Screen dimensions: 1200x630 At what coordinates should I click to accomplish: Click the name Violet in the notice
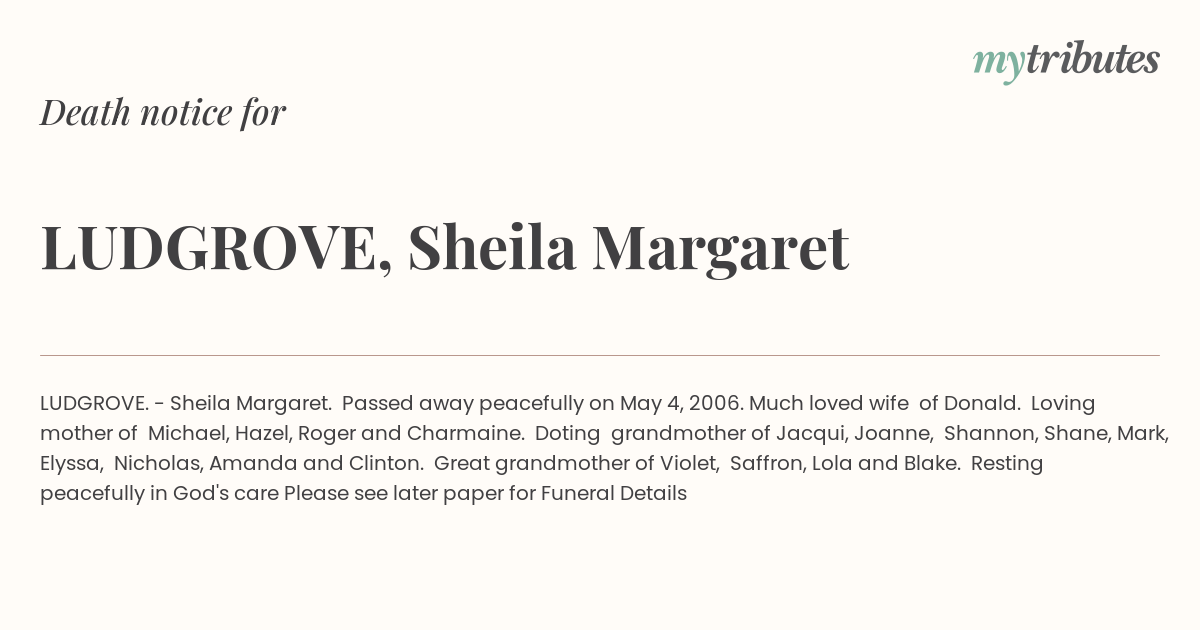[x=690, y=464]
